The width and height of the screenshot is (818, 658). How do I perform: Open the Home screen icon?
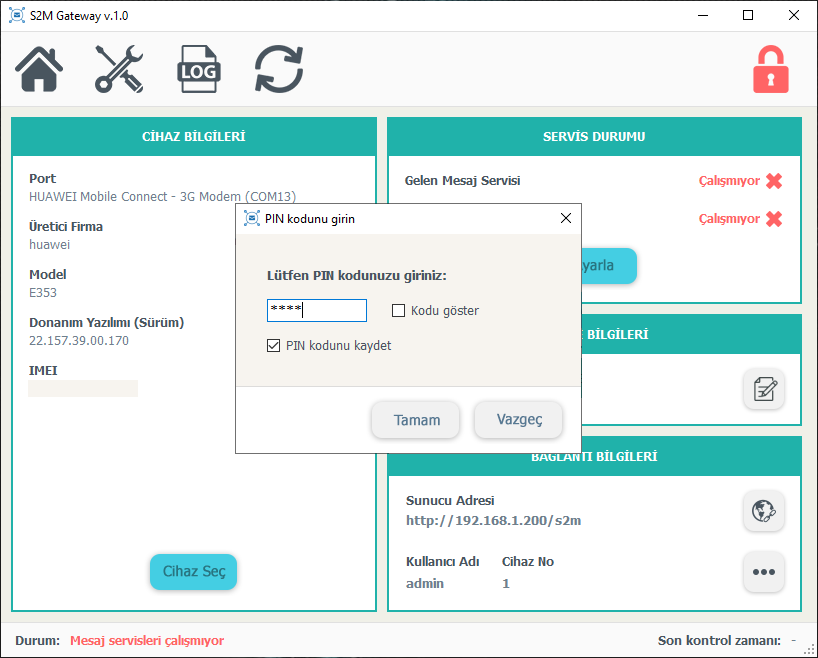coord(40,70)
